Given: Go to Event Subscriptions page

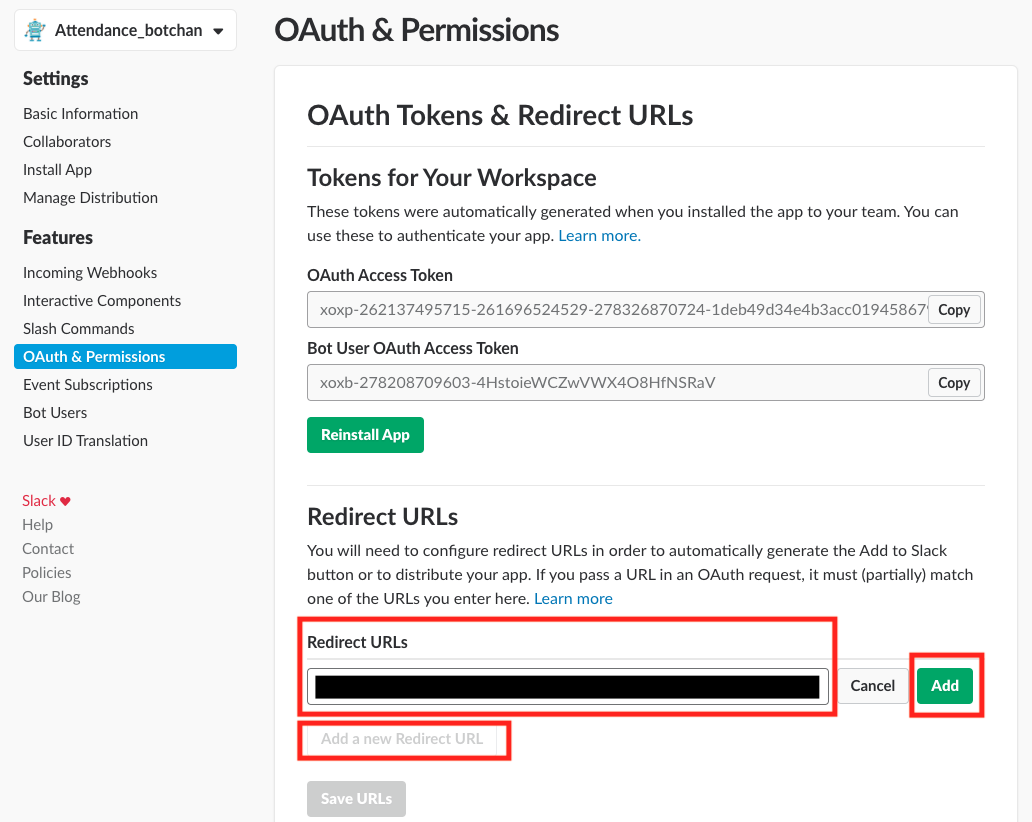Looking at the screenshot, I should (x=88, y=385).
